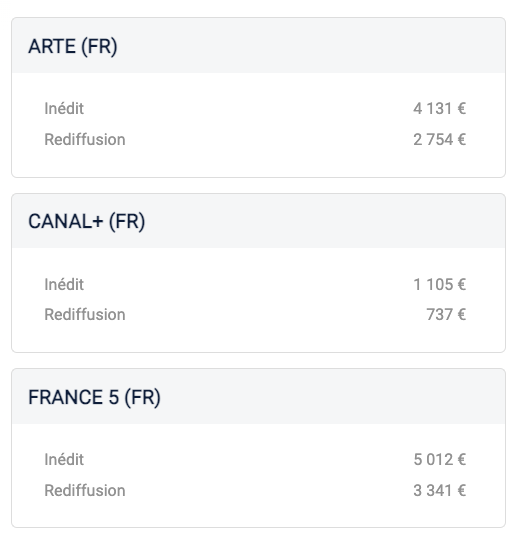
Task: Click the FRANCE 5 Rediffusion label
Action: (85, 490)
